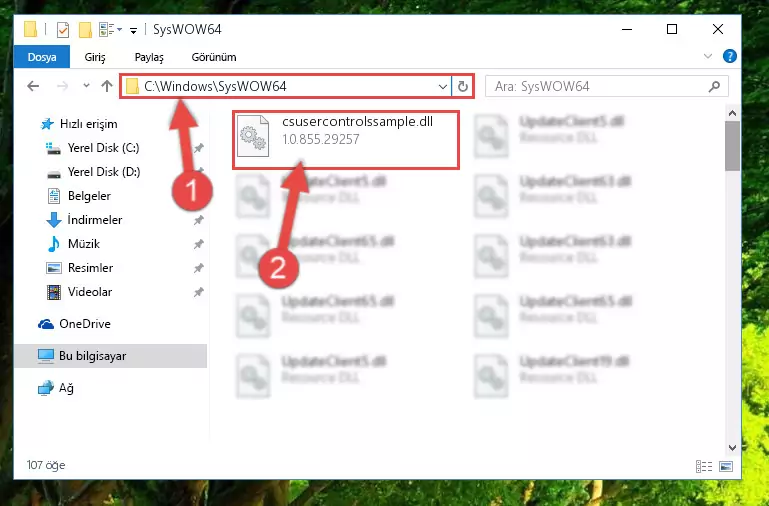Click the pin icon next to Müzik

(199, 244)
